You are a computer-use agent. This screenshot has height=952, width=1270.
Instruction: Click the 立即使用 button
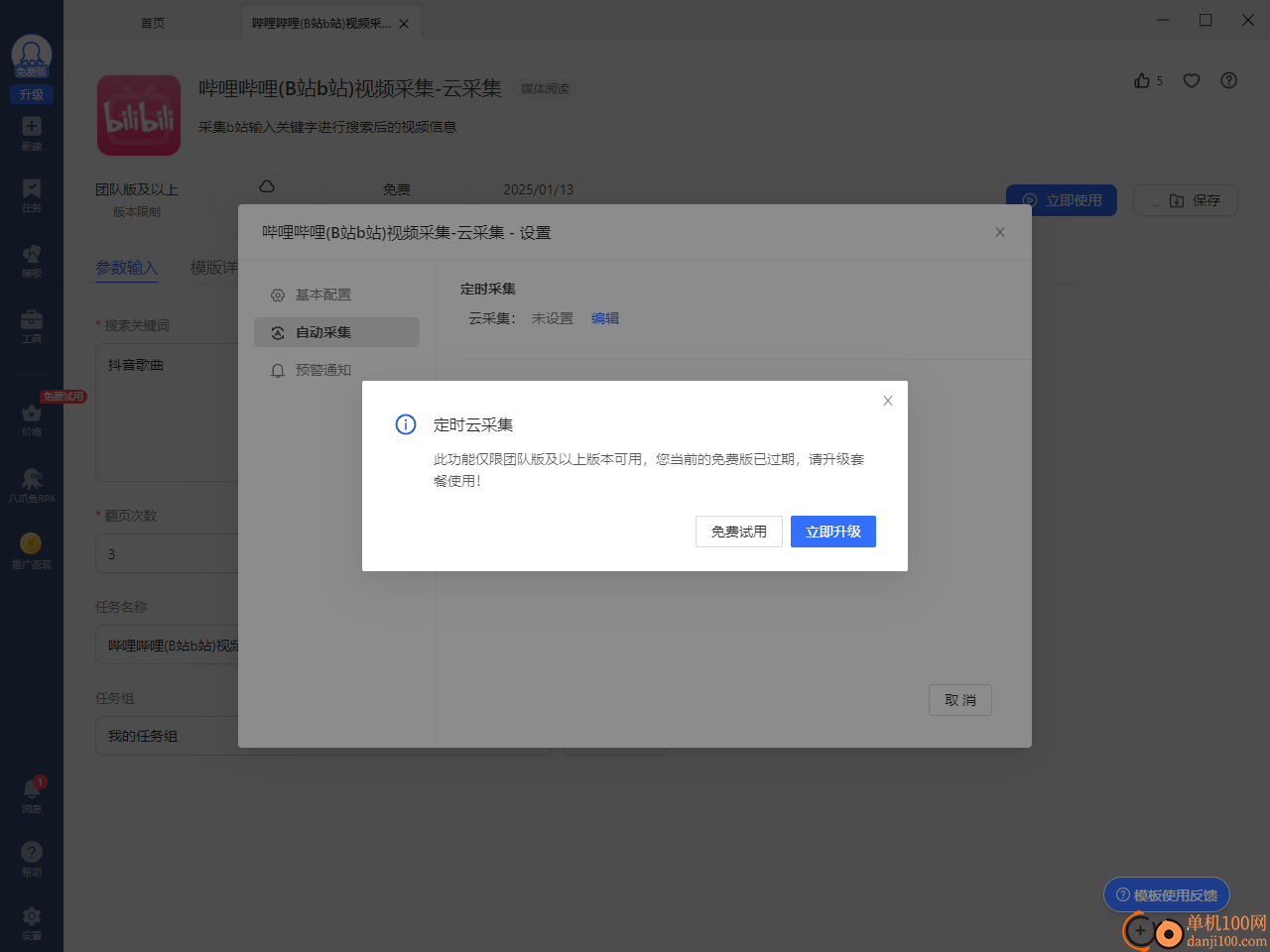pyautogui.click(x=1062, y=200)
